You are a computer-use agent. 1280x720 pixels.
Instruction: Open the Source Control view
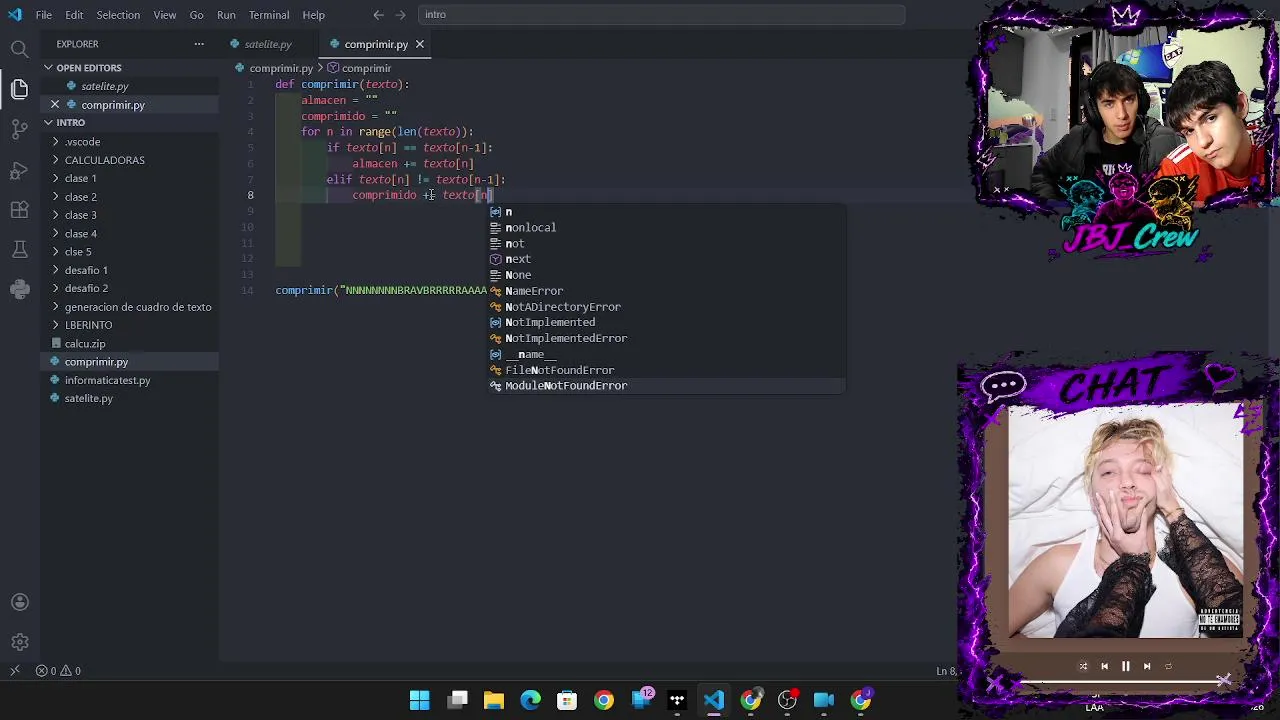19,129
